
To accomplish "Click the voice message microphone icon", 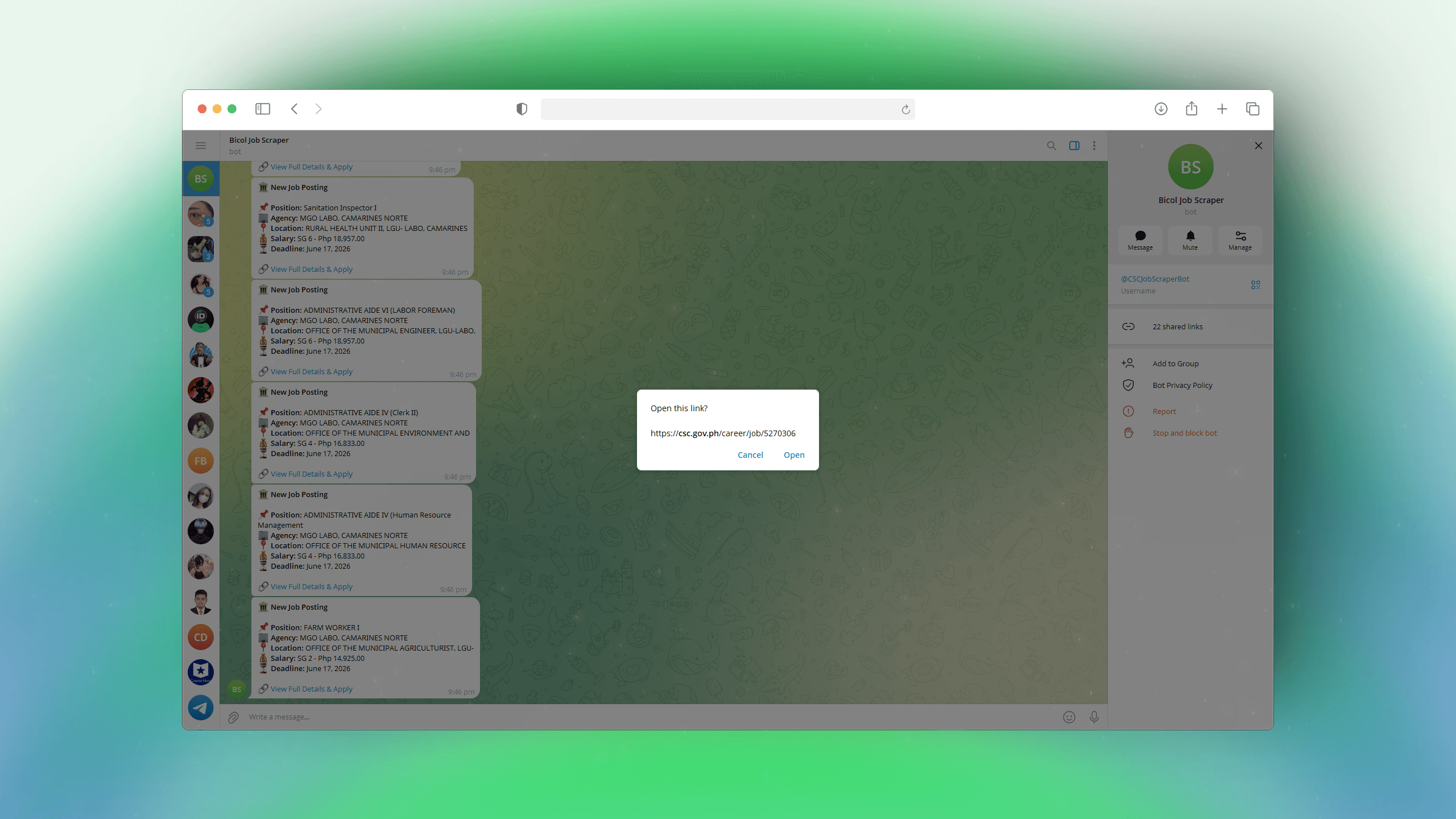I will point(1094,717).
